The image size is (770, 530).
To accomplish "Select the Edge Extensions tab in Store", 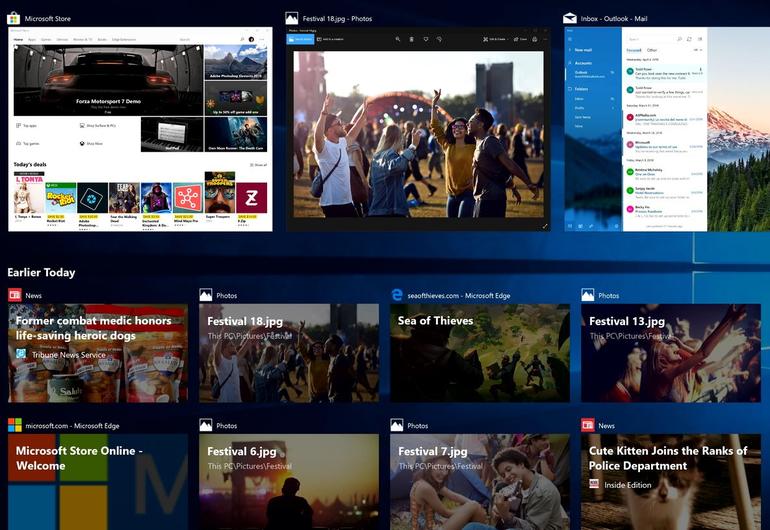I will 123,39.
